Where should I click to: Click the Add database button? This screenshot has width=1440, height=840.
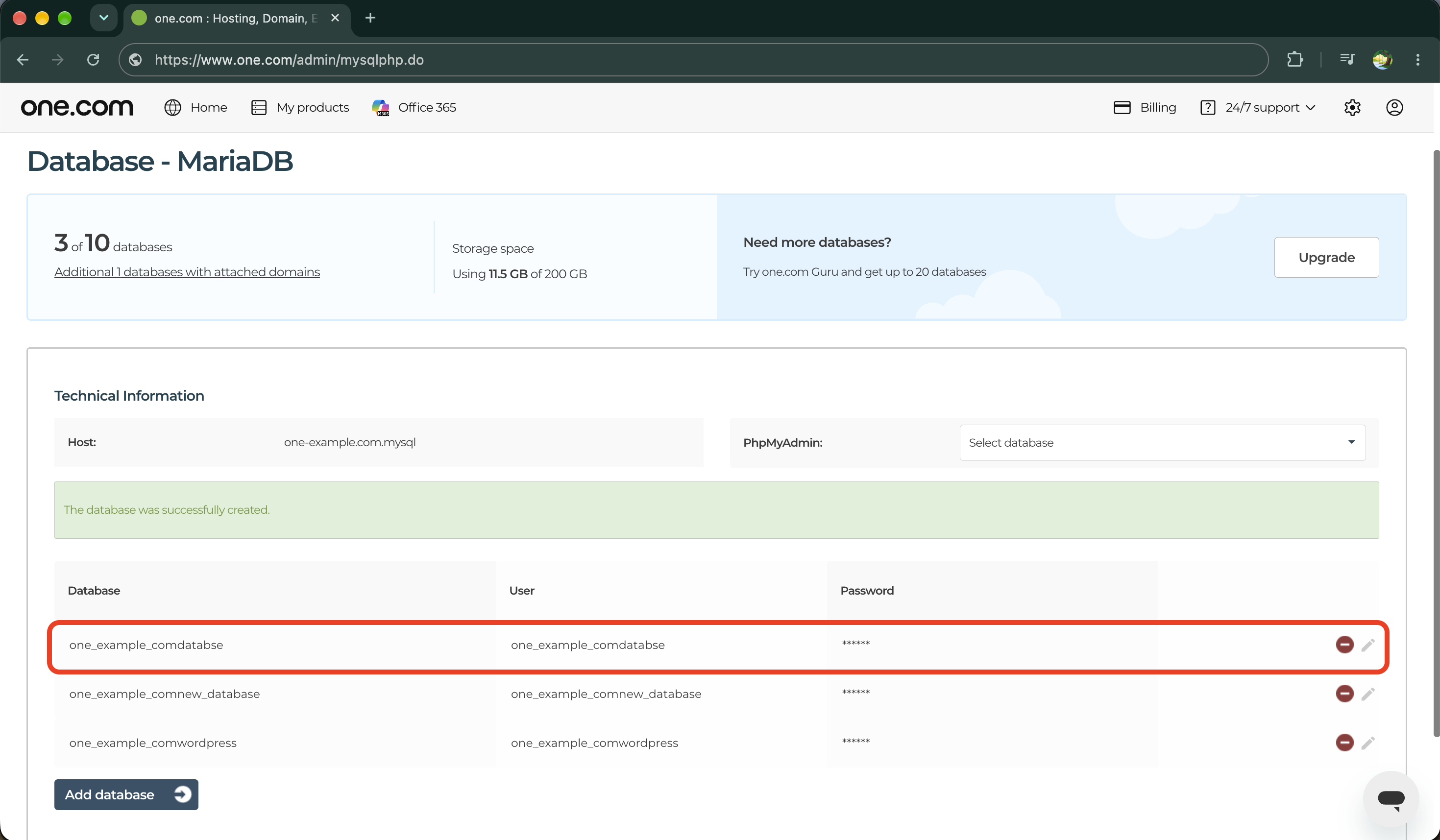126,794
